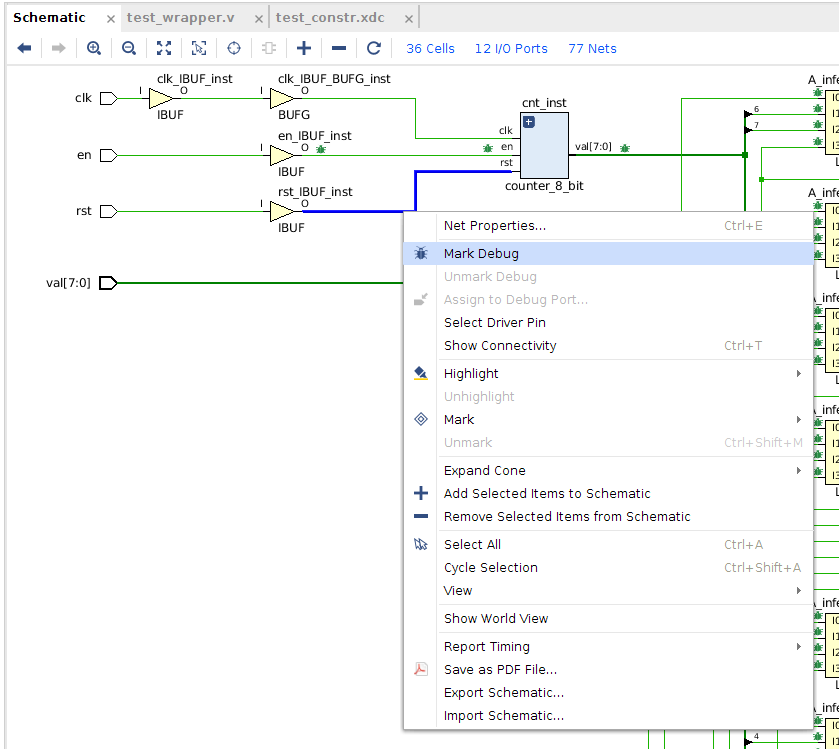
Task: Select the Zoom Out tool
Action: click(x=129, y=48)
